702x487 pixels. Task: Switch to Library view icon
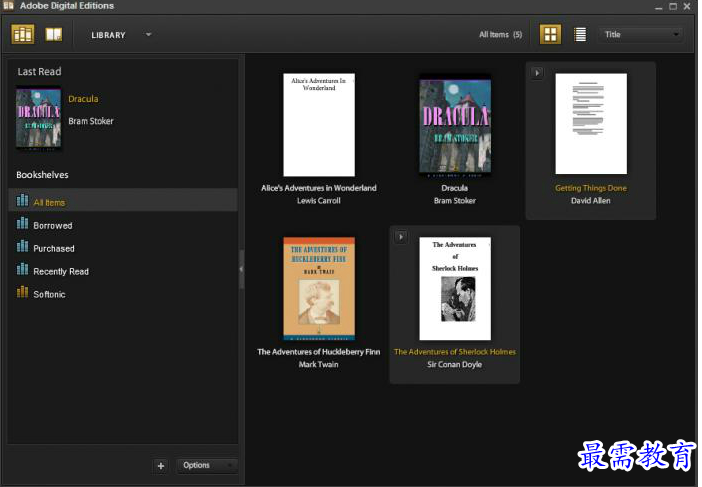22,34
